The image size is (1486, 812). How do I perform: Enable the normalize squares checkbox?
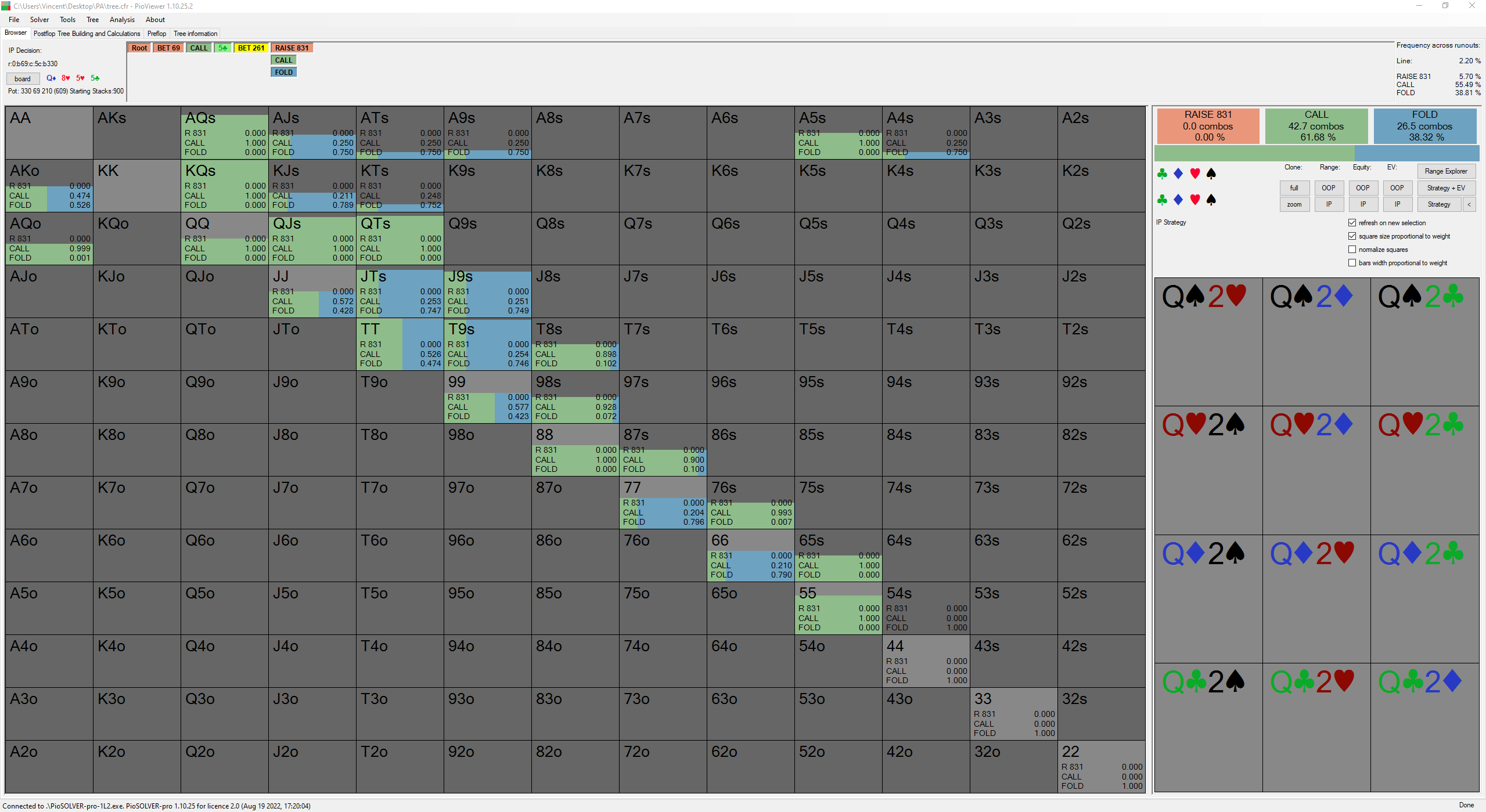[1352, 250]
